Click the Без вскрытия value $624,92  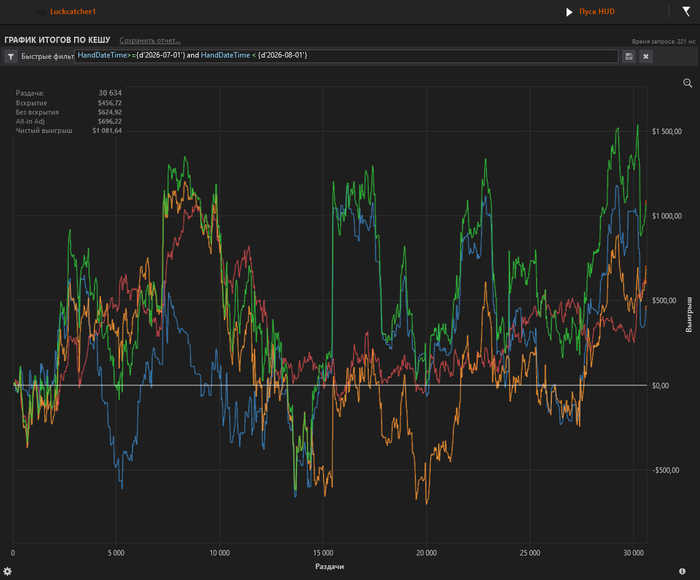pyautogui.click(x=110, y=112)
